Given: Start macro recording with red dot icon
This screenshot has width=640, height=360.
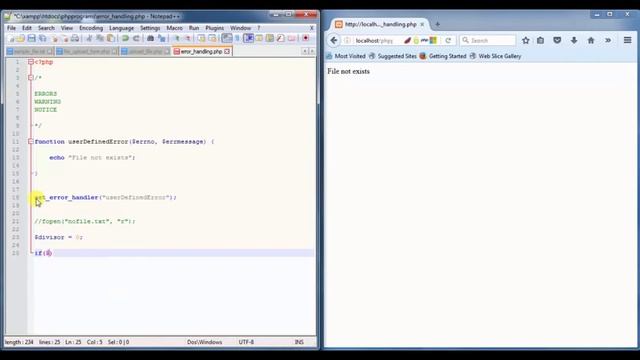Looking at the screenshot, I should (x=305, y=38).
